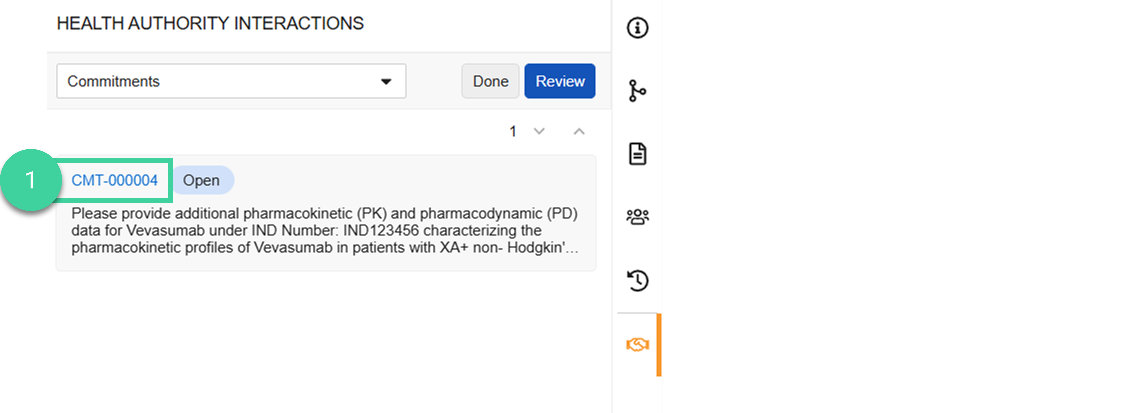
Task: Open the timeline history clock icon
Action: (x=638, y=281)
